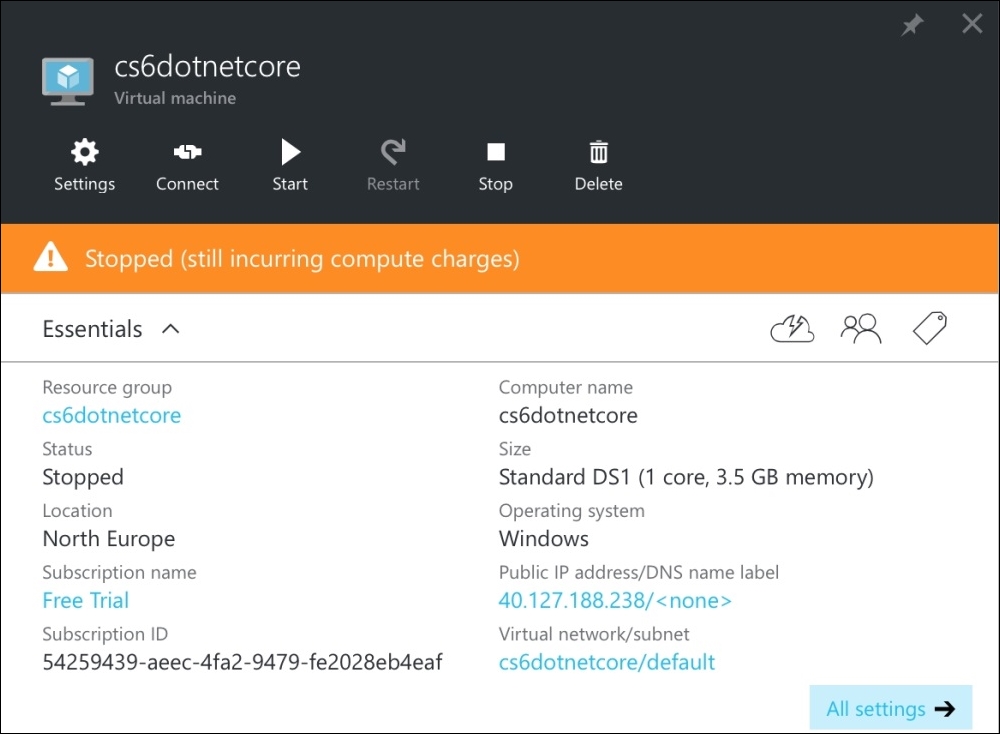Click the orange Stopped status banner

(500, 258)
